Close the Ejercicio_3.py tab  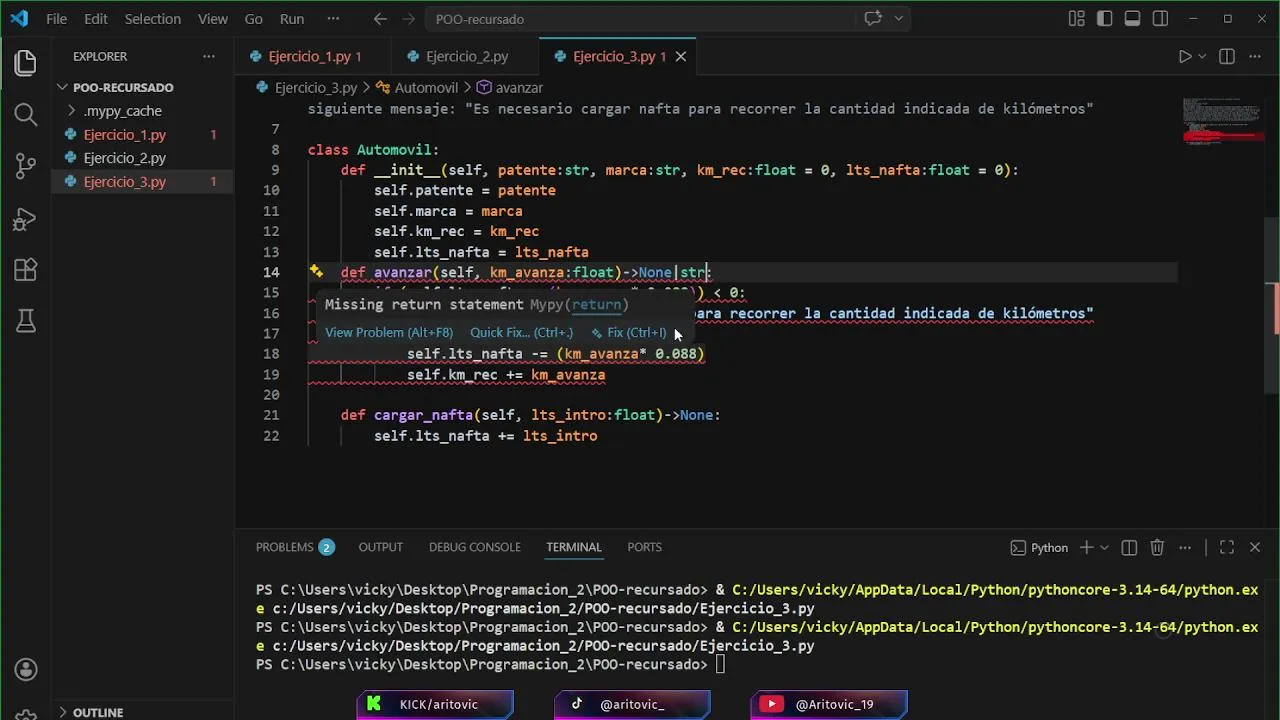[x=681, y=57]
